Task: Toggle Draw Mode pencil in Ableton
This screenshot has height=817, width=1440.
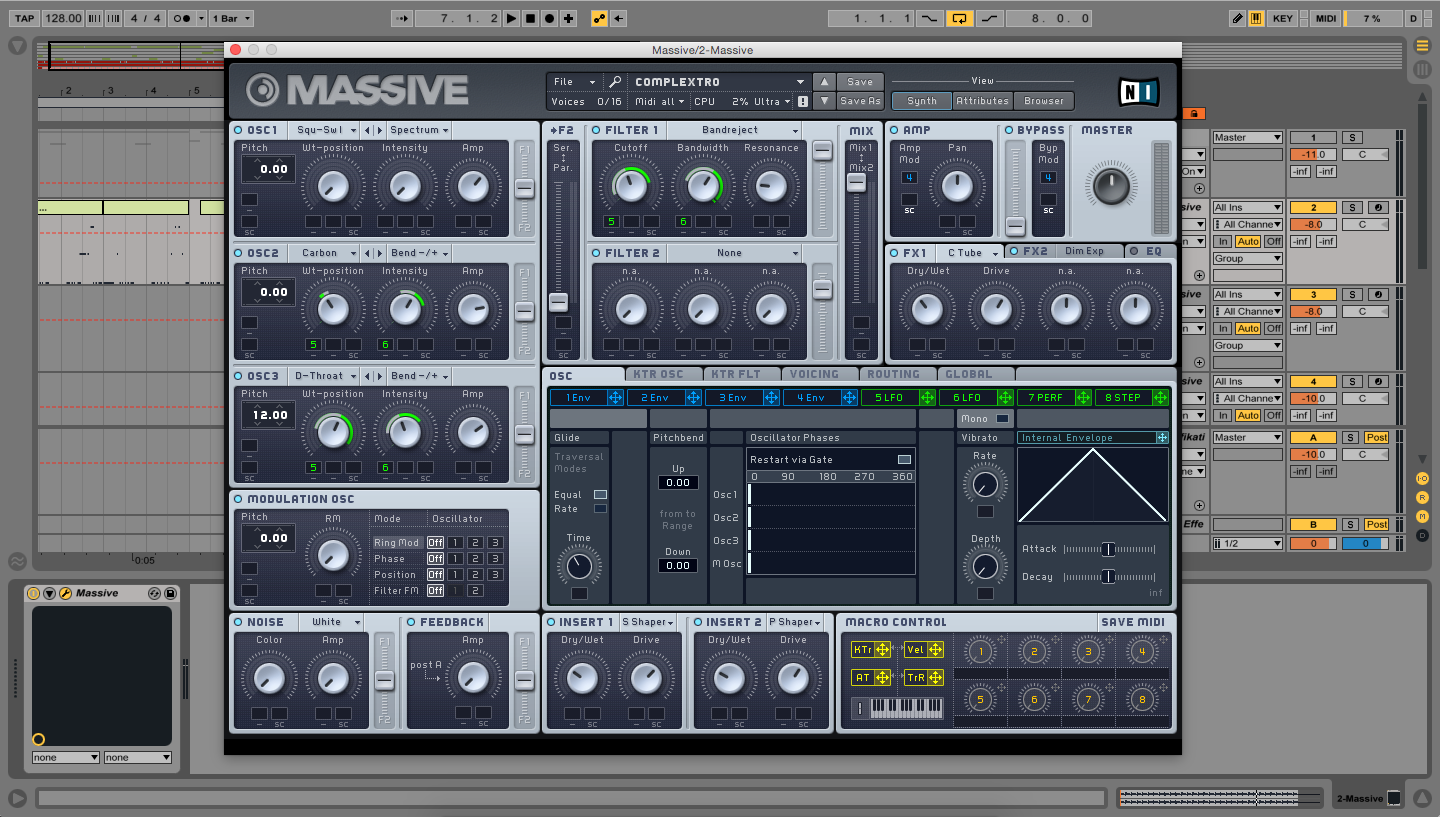Action: click(1237, 18)
